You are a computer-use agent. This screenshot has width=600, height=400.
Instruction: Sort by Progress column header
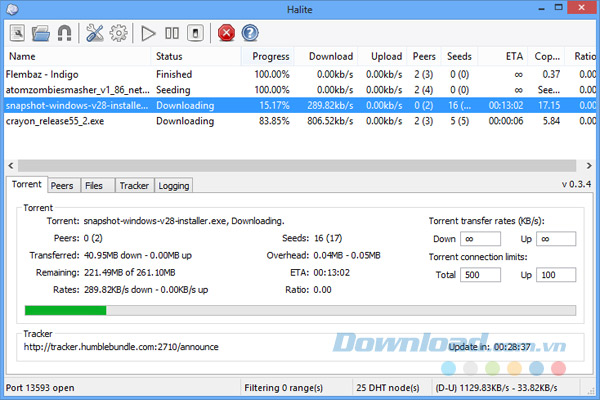267,57
